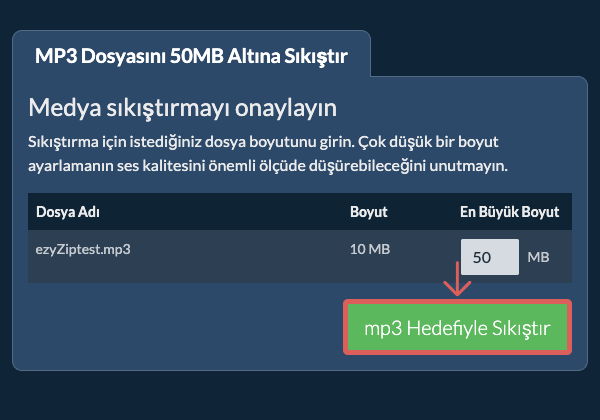Click the MB unit label beside the input
The height and width of the screenshot is (420, 600).
pos(538,257)
